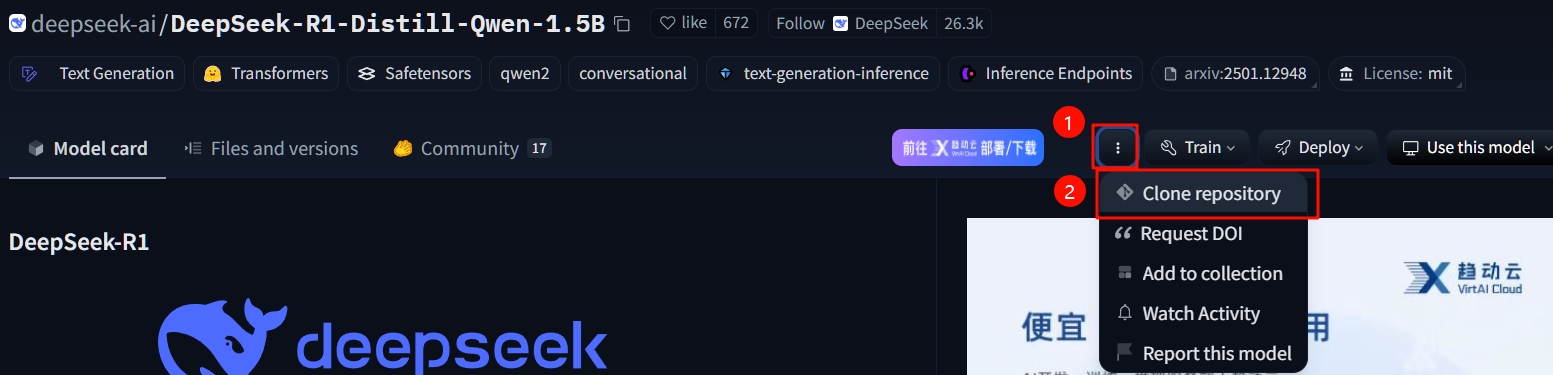Switch to the Files and versions tab
This screenshot has height=375, width=1553.
pyautogui.click(x=271, y=149)
